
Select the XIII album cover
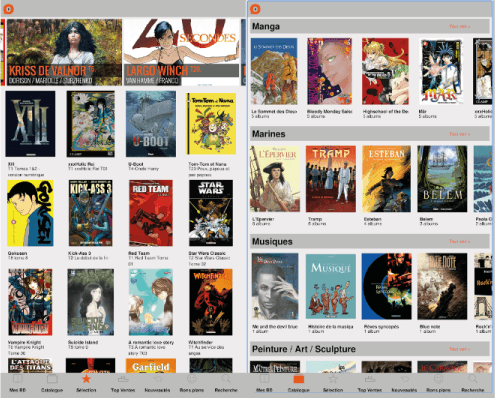30,124
